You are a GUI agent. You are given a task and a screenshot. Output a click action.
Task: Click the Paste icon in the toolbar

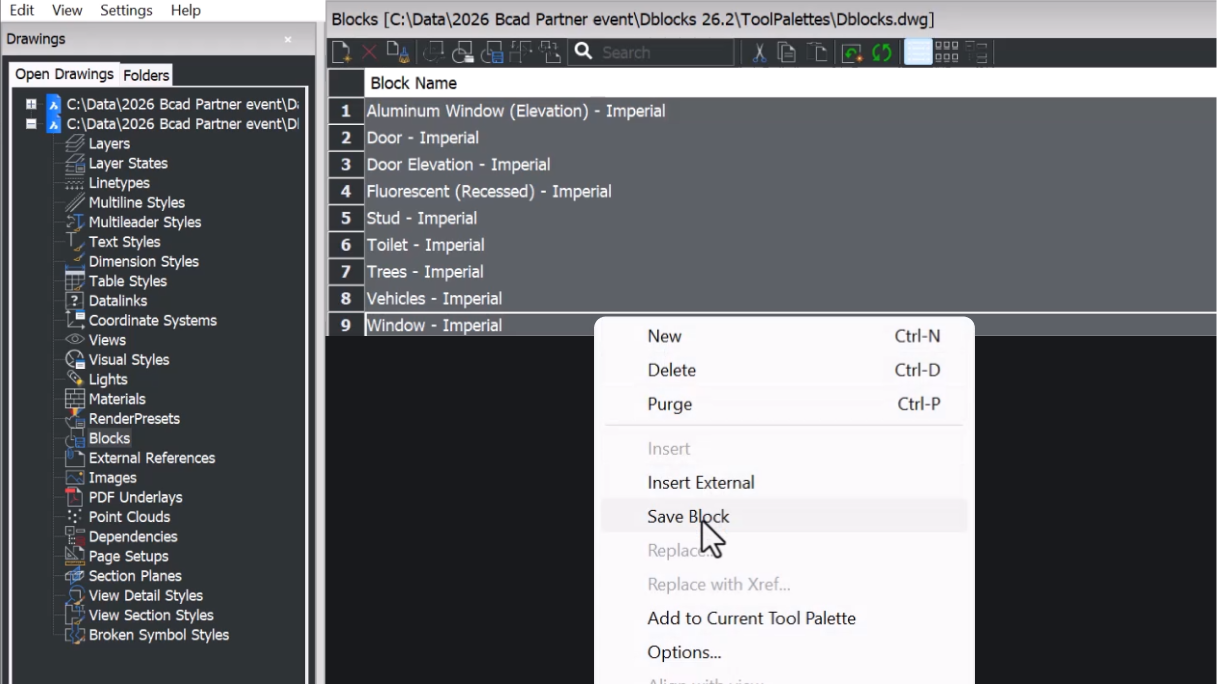[x=817, y=52]
